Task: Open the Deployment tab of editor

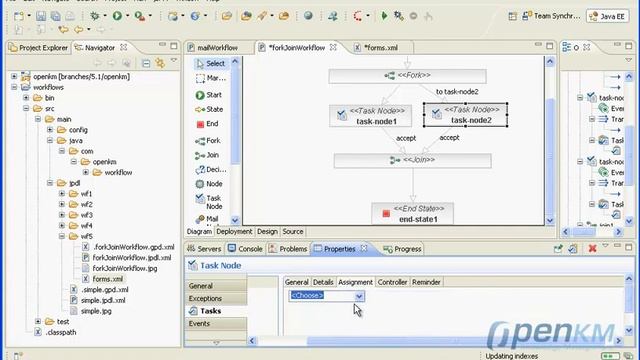Action: click(234, 231)
